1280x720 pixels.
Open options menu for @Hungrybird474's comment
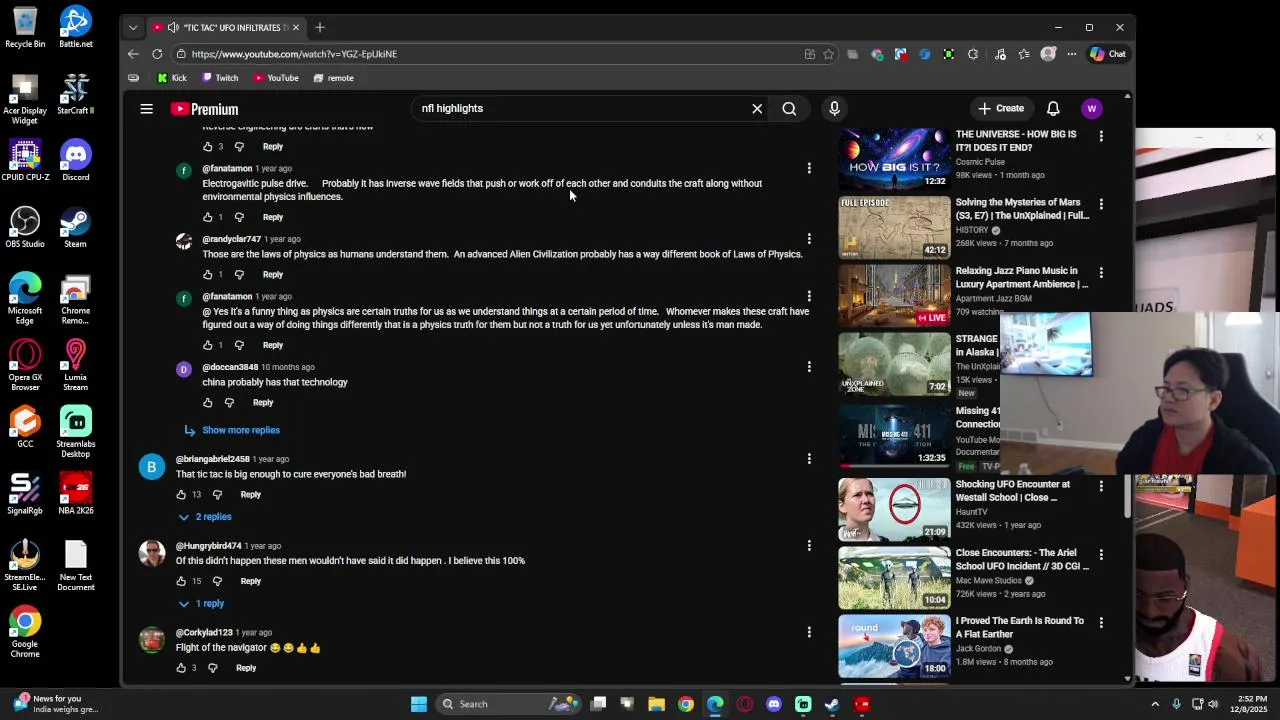point(809,546)
